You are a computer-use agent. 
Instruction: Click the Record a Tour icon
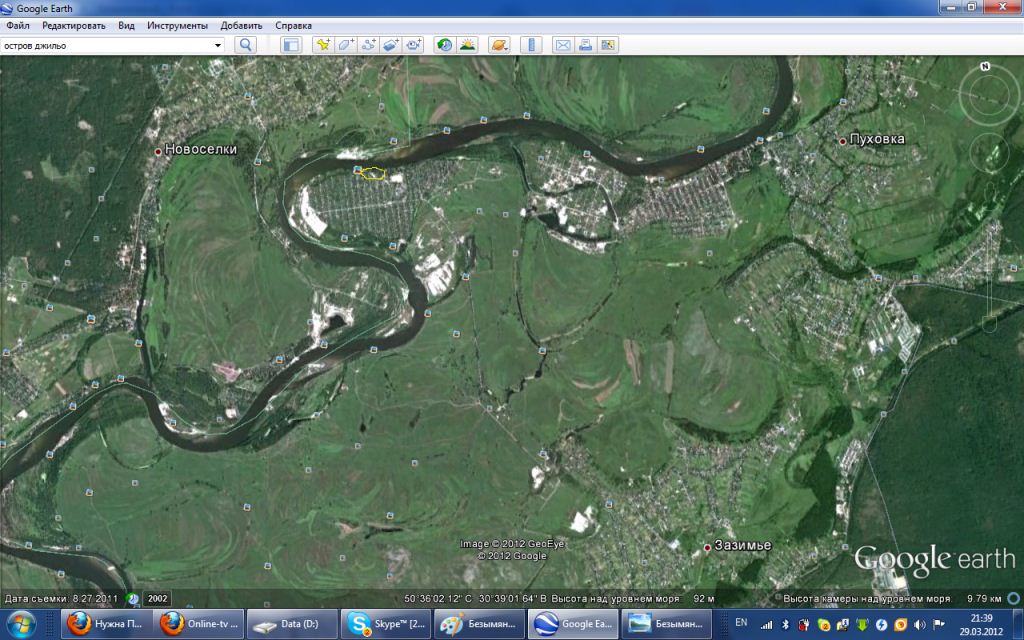pos(414,45)
